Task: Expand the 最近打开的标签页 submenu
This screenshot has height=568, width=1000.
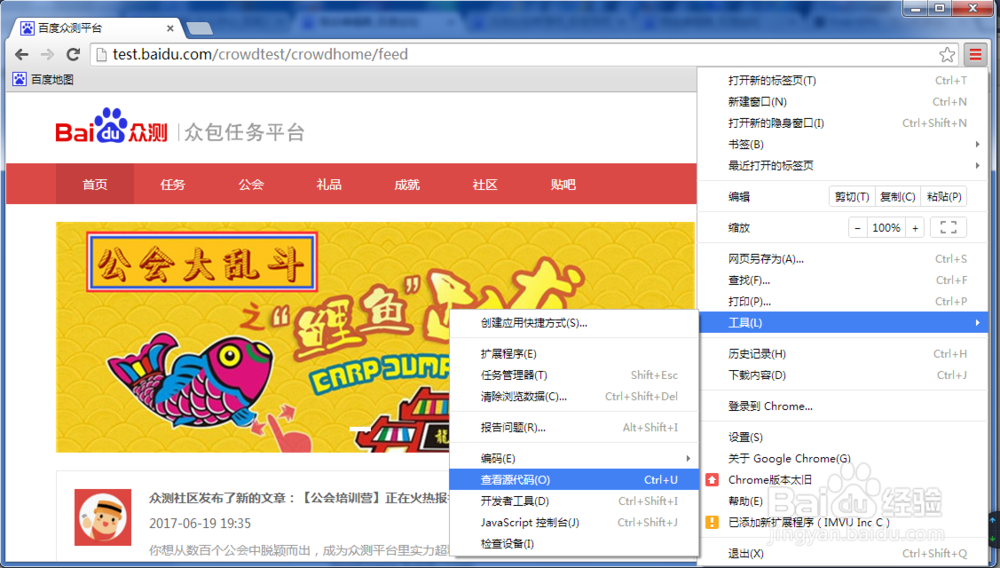Action: (x=843, y=166)
